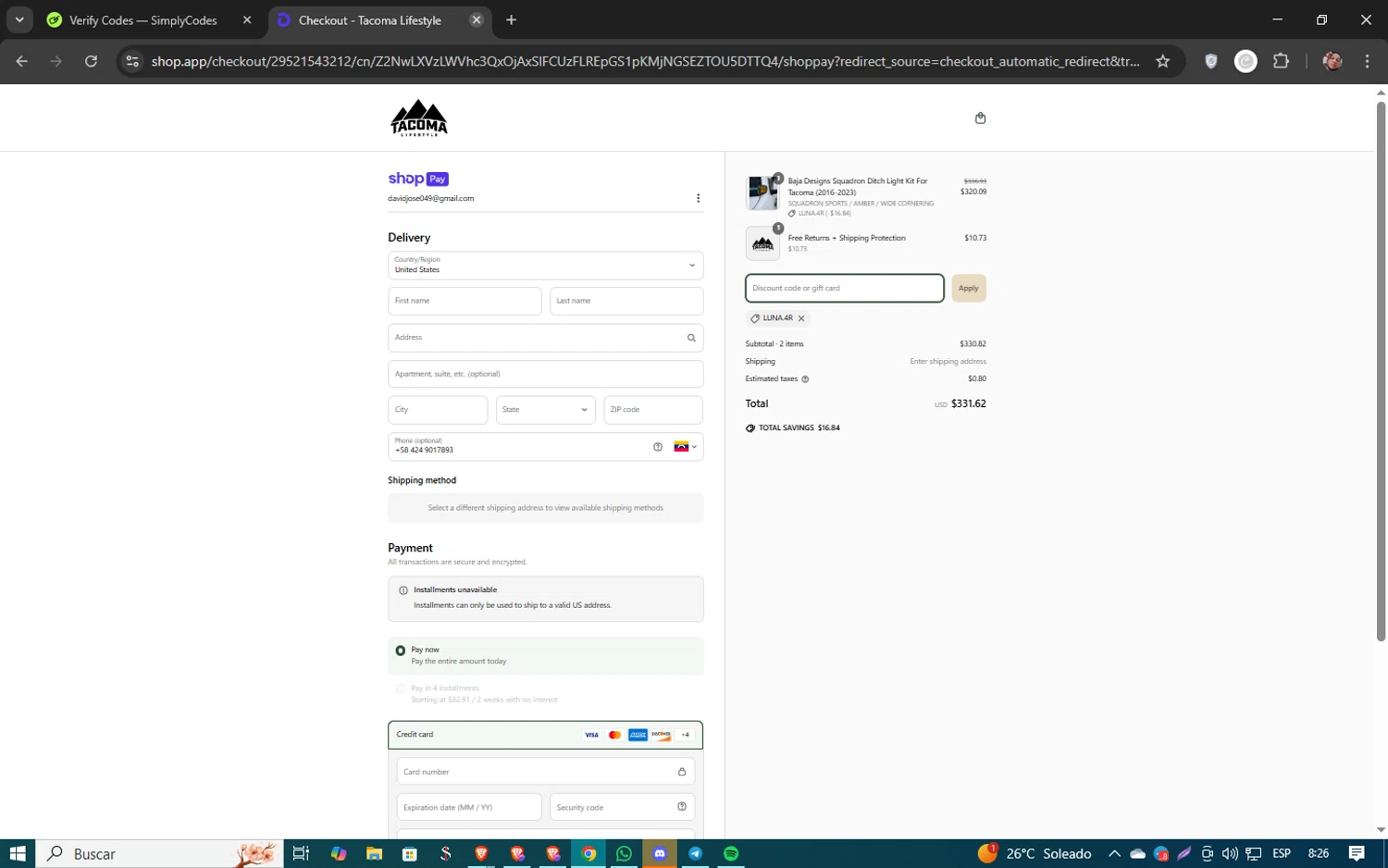Image resolution: width=1388 pixels, height=868 pixels.
Task: Open Discord from the taskbar
Action: 660,853
